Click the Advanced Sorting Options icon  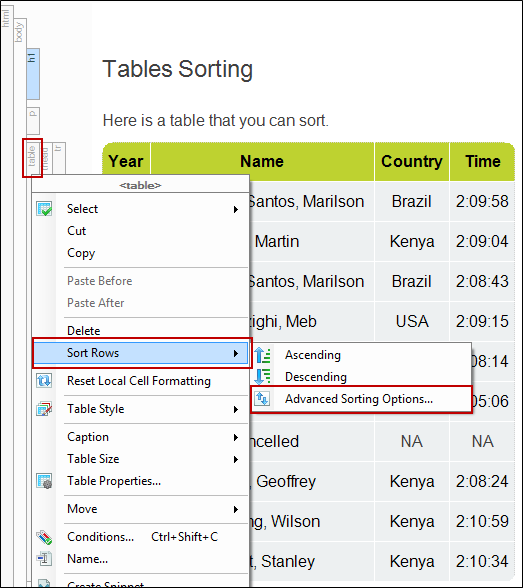(262, 399)
